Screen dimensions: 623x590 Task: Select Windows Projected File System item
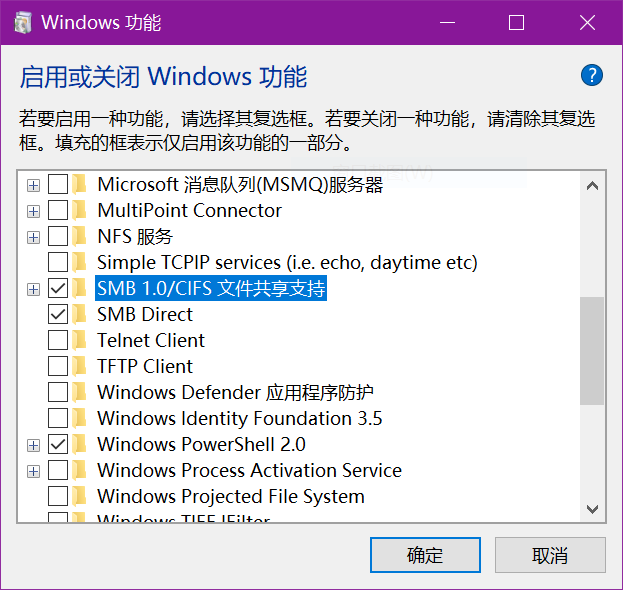(230, 496)
